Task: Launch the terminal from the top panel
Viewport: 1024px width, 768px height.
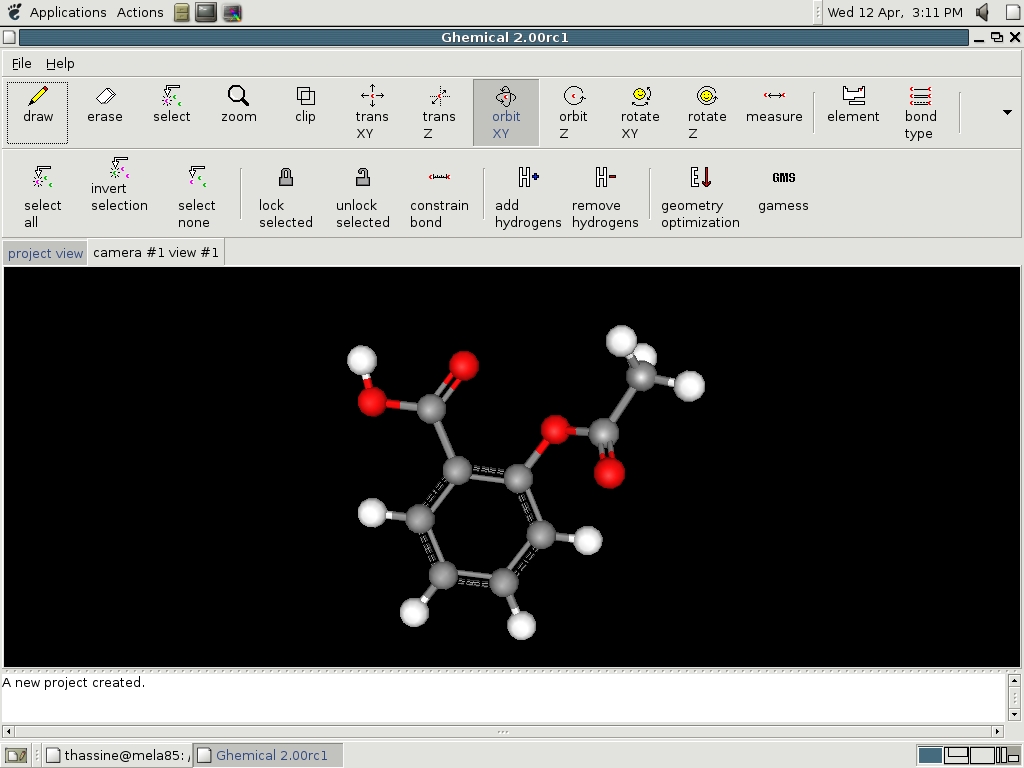Action: [206, 12]
